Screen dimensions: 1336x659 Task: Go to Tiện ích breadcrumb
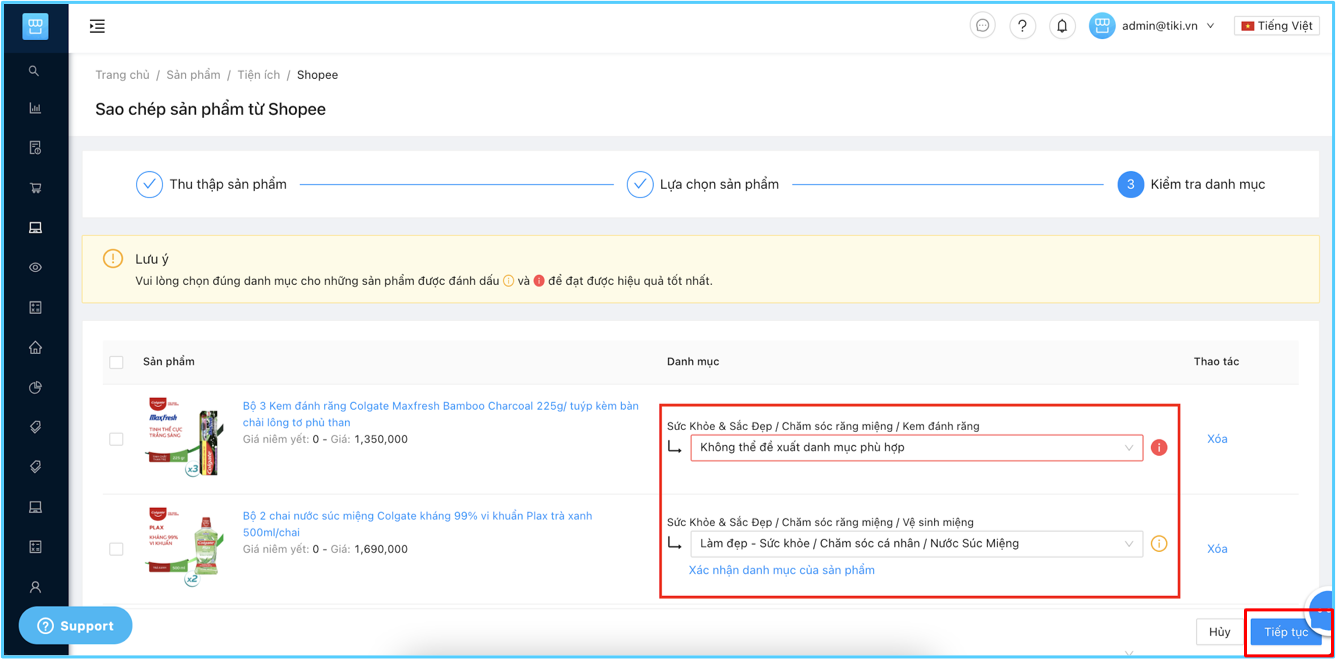click(258, 75)
